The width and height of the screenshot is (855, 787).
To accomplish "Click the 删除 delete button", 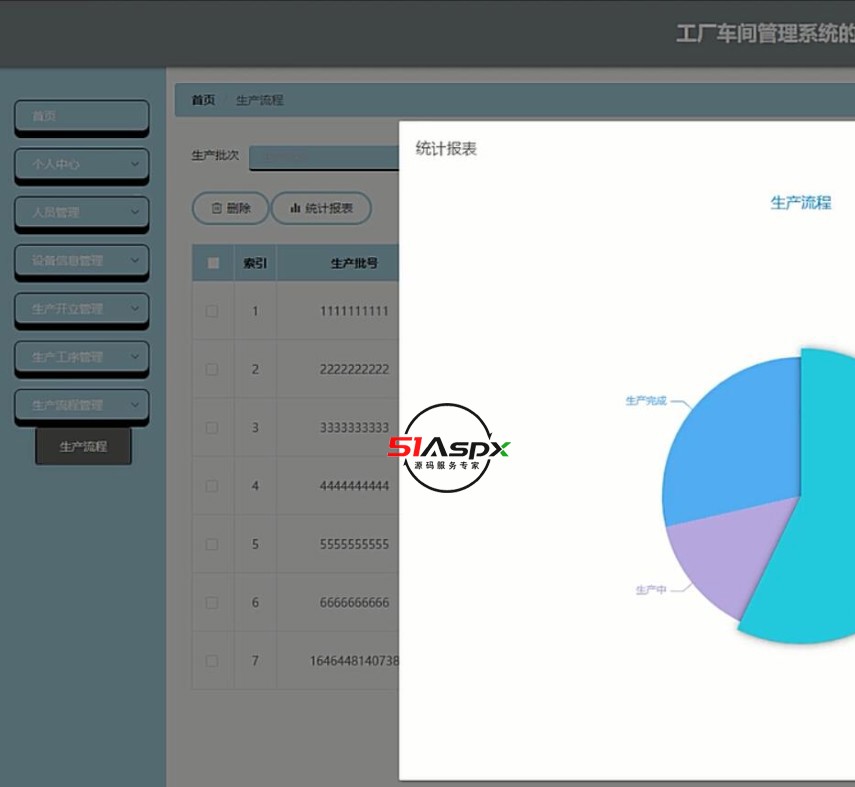I will tap(229, 208).
